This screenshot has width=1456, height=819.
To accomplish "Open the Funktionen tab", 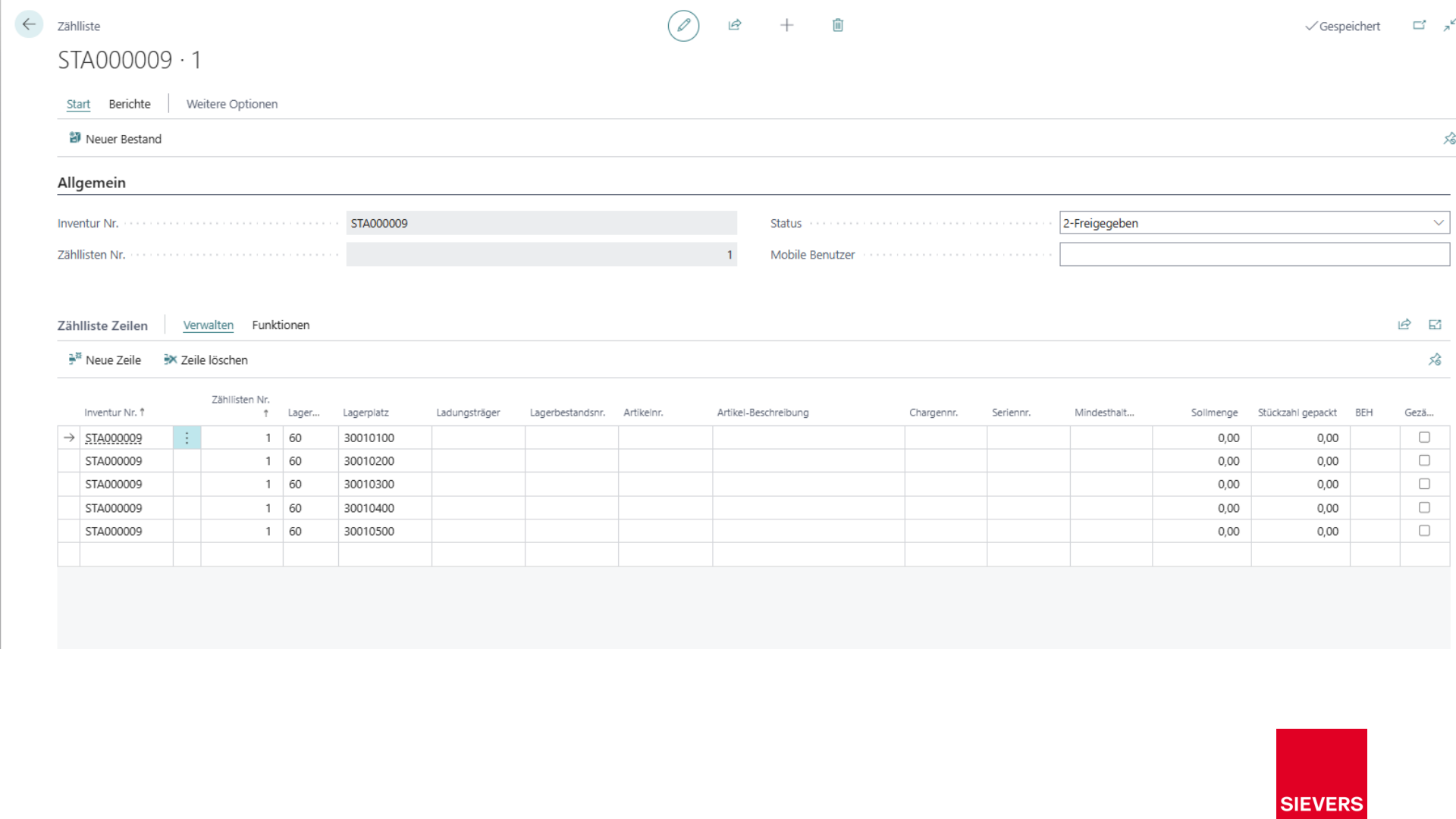I will (x=281, y=325).
